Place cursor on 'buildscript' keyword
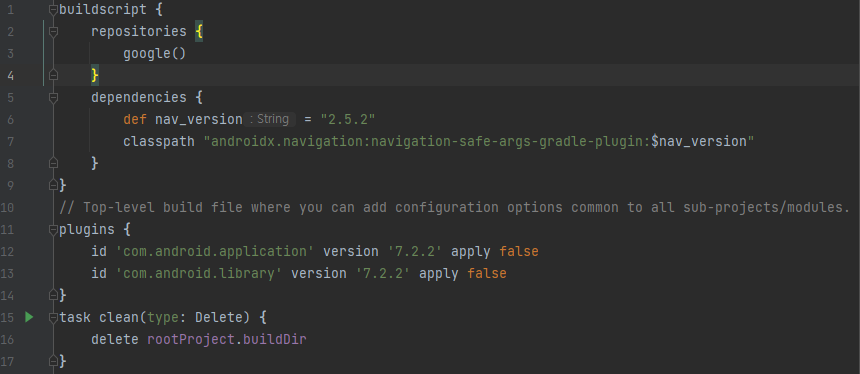 pyautogui.click(x=103, y=10)
